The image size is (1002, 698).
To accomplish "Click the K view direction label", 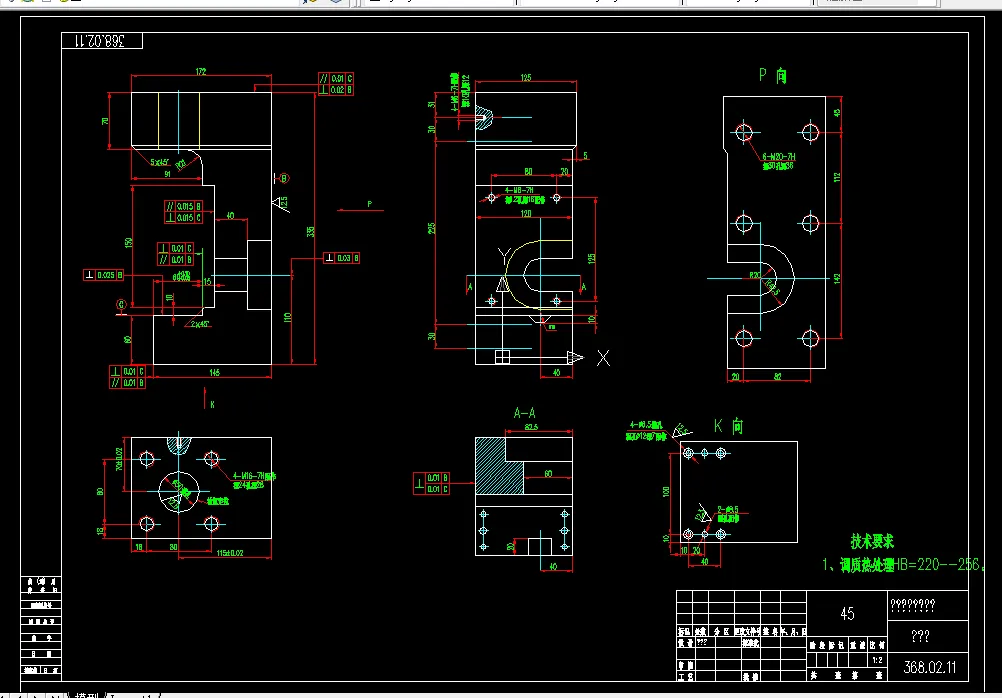I will [x=212, y=405].
